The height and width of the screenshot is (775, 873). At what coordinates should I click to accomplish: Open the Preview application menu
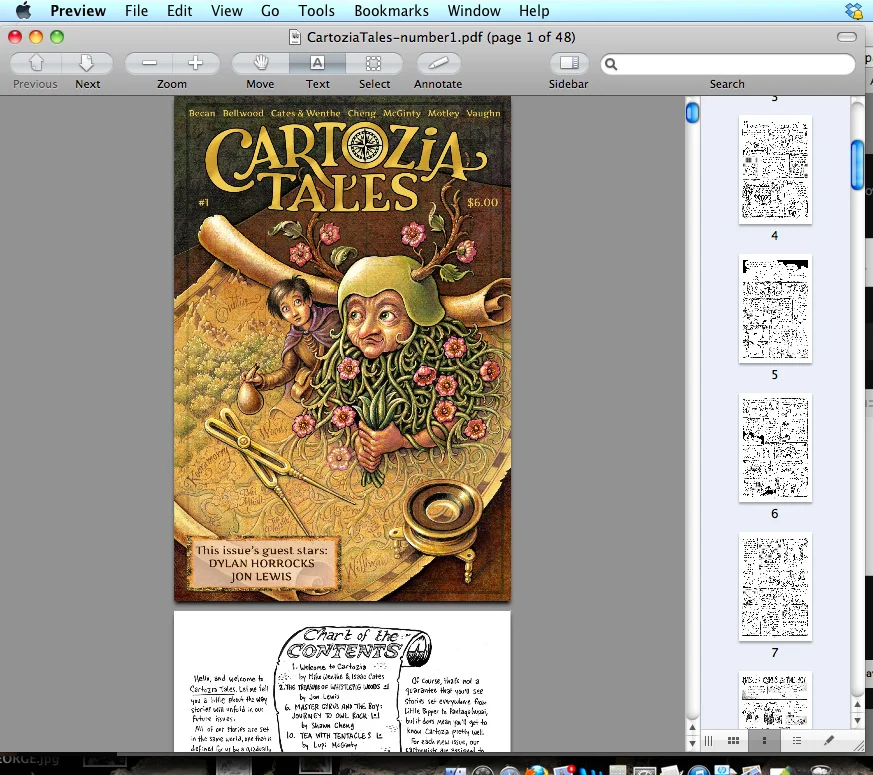(78, 11)
